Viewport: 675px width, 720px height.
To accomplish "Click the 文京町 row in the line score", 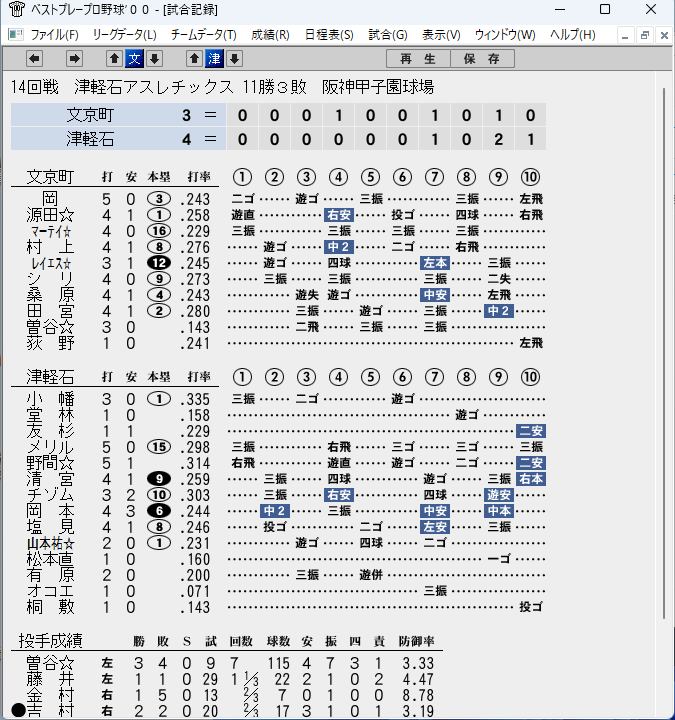I will [x=278, y=115].
